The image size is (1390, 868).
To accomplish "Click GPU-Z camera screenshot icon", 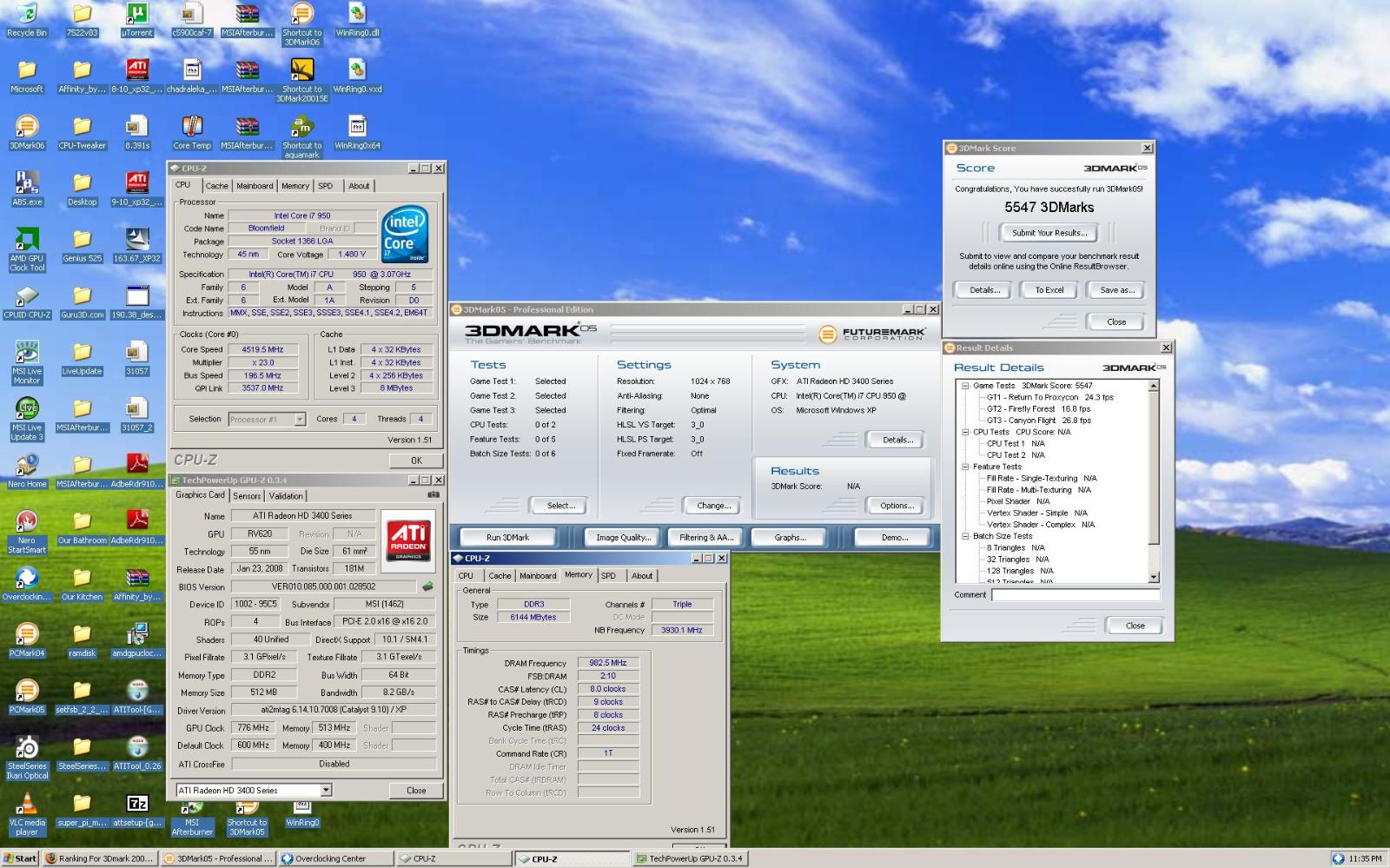I will pyautogui.click(x=434, y=495).
